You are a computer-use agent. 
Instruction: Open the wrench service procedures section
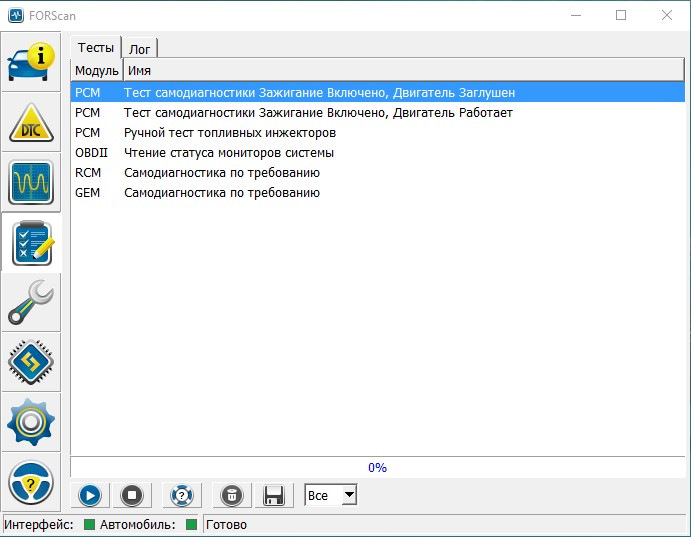[31, 303]
